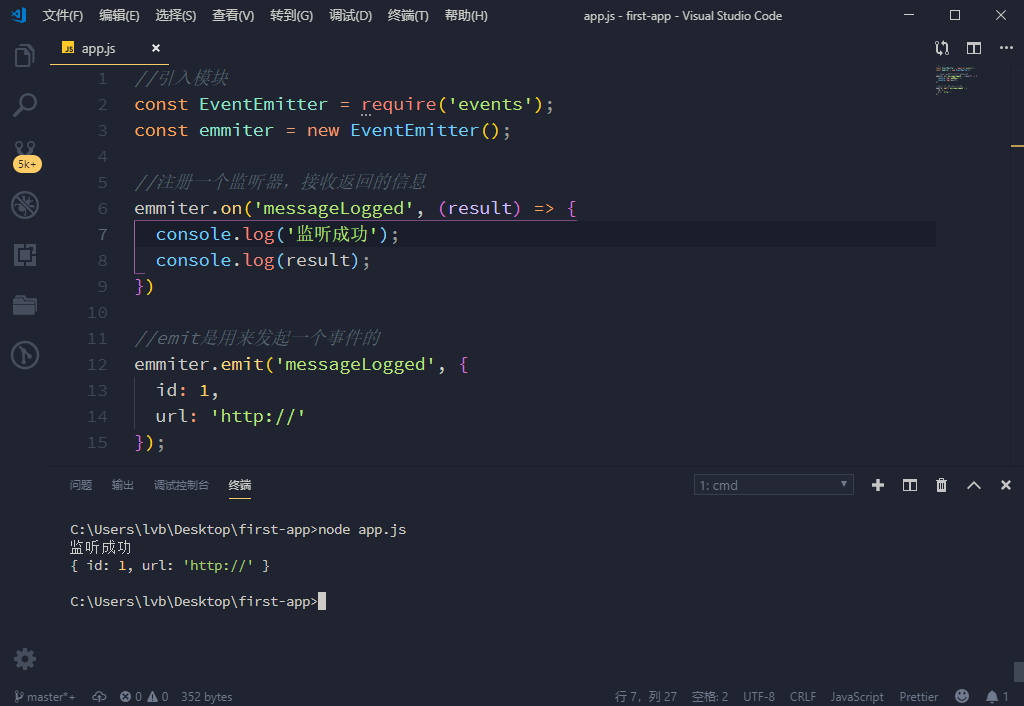The image size is (1024, 706).
Task: Open the 转到(G) menu
Action: click(291, 16)
